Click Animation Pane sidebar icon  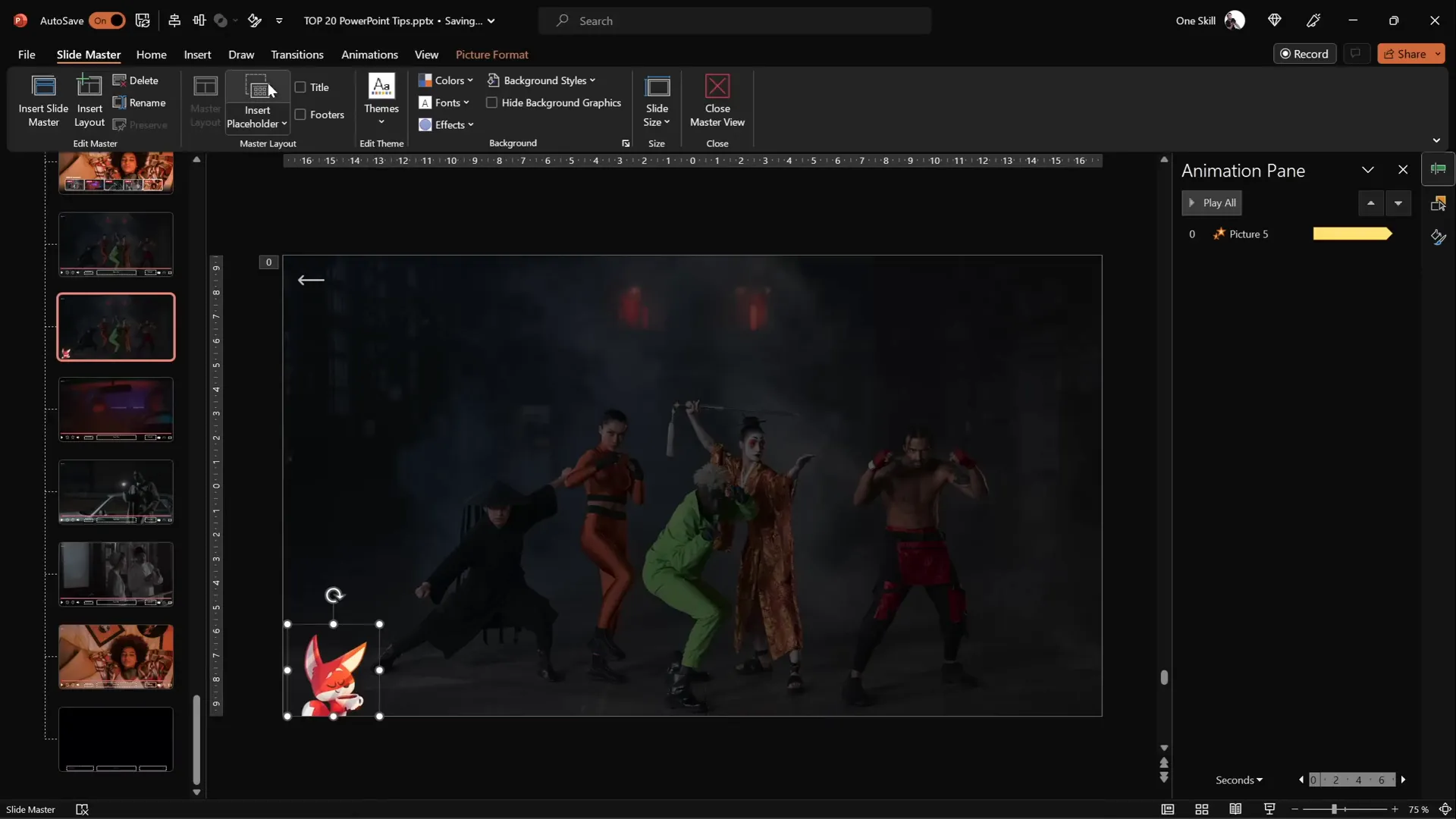point(1439,169)
